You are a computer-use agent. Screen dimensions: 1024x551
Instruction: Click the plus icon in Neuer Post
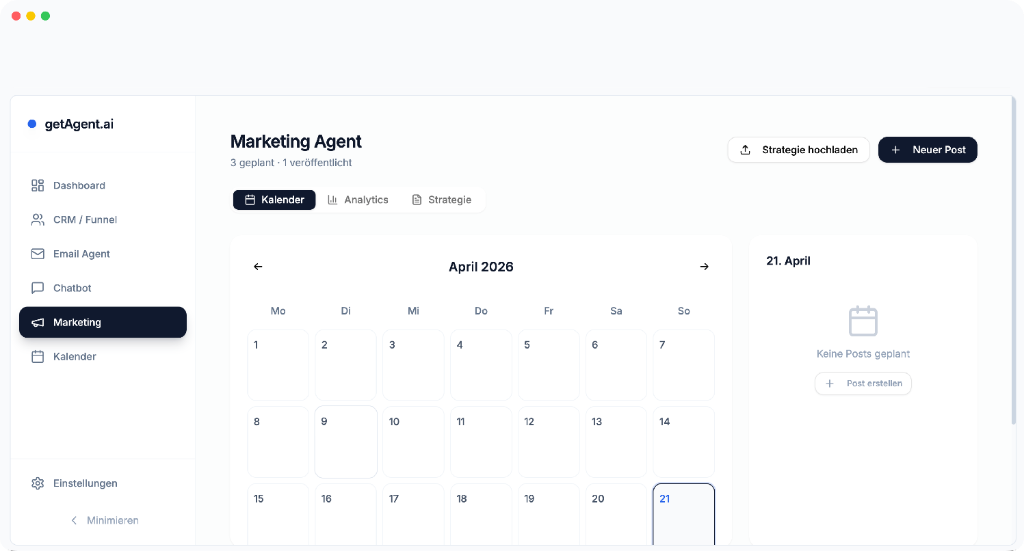point(895,150)
